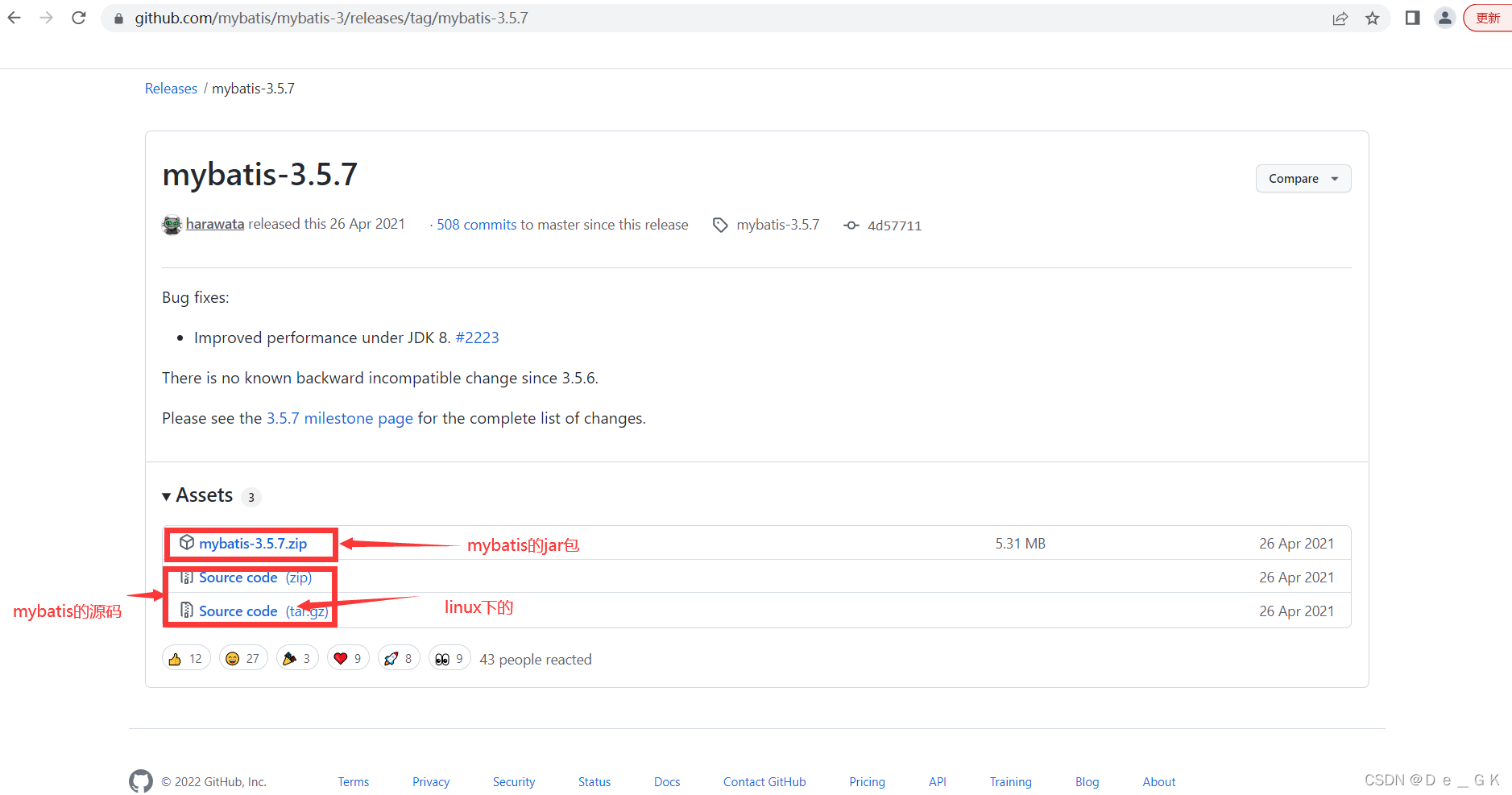Open commit 4d57711
1512x795 pixels.
[894, 226]
